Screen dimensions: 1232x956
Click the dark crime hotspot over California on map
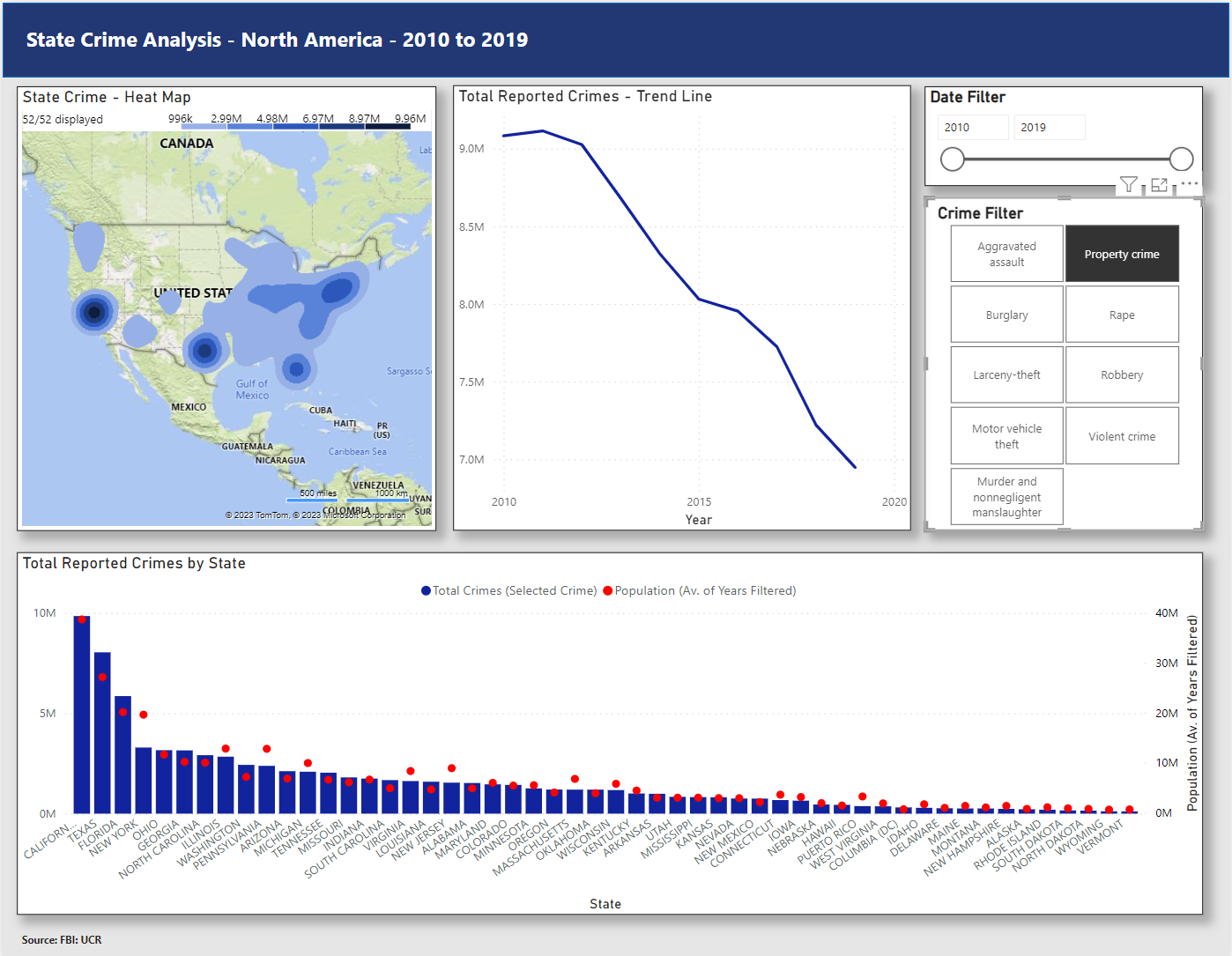[x=93, y=312]
